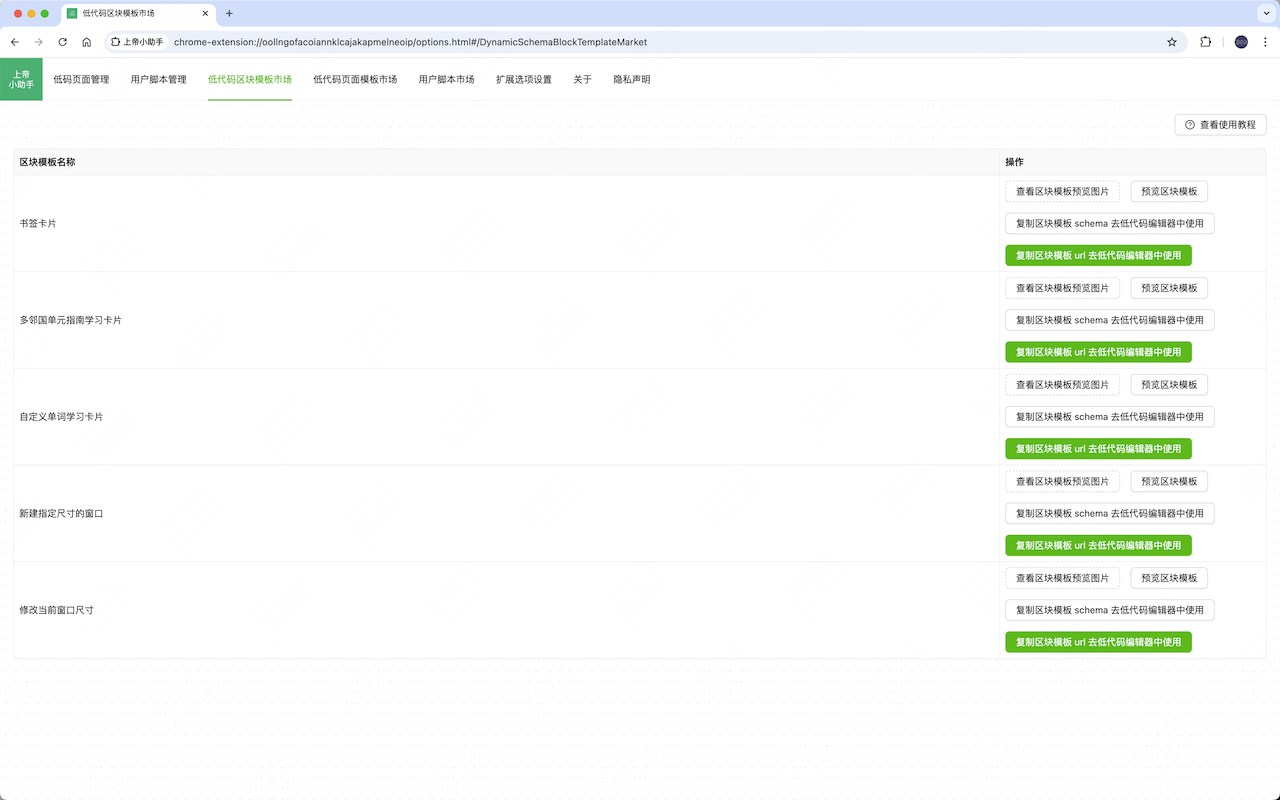1280x800 pixels.
Task: Copy schema for 书签卡片 template
Action: point(1110,223)
